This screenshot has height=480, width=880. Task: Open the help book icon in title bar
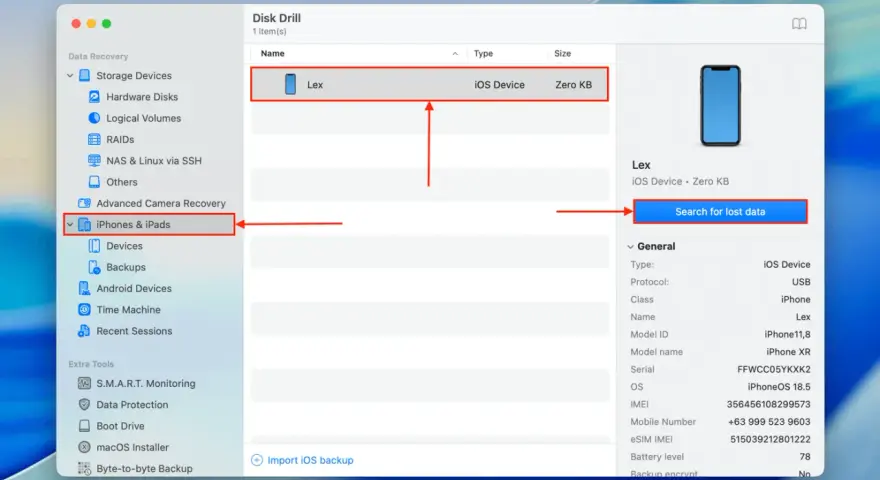click(799, 24)
